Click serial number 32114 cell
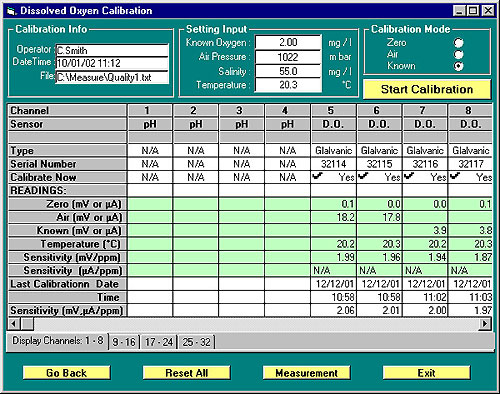Image resolution: width=500 pixels, height=394 pixels. [x=333, y=164]
